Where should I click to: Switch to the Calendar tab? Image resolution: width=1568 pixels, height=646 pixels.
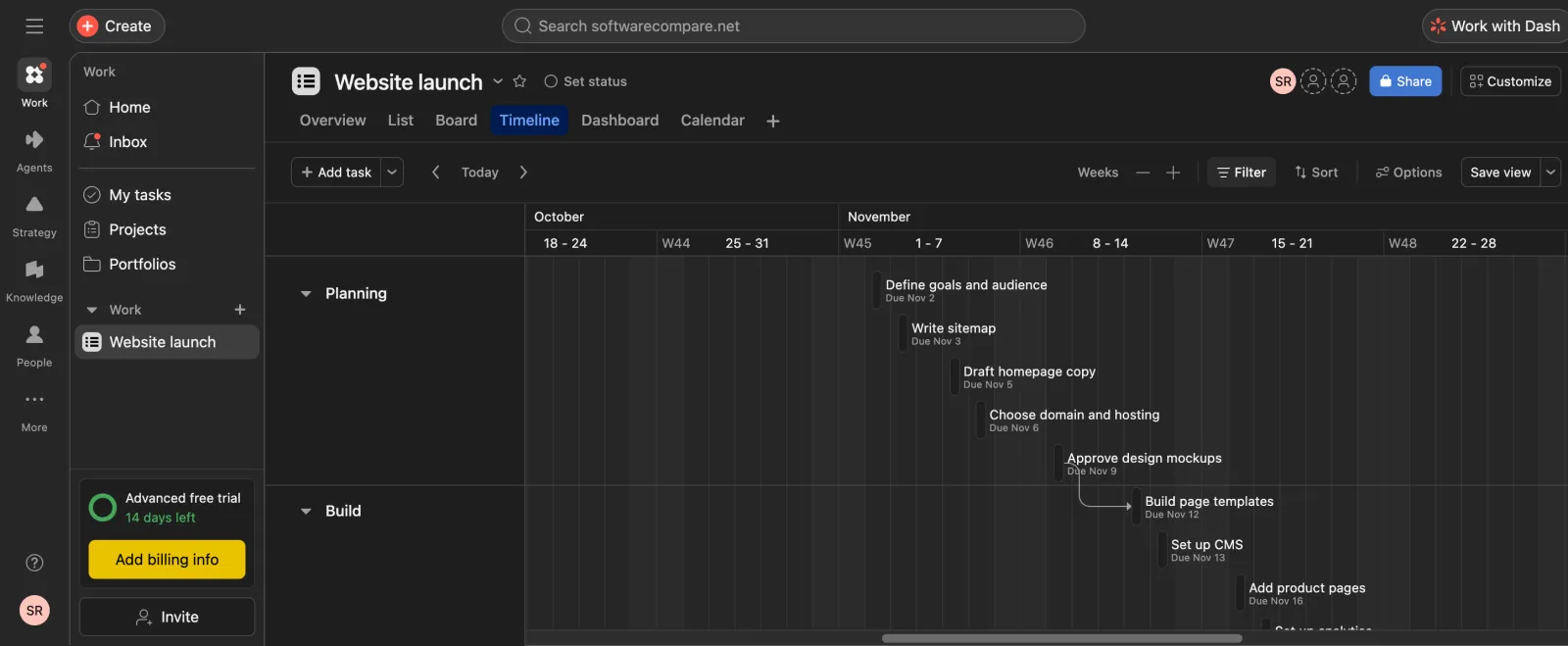(x=712, y=121)
